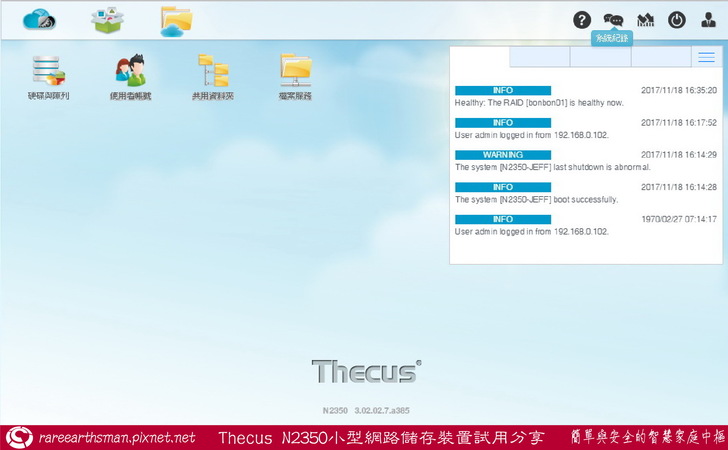Expand the log panel hamburger menu

706,57
